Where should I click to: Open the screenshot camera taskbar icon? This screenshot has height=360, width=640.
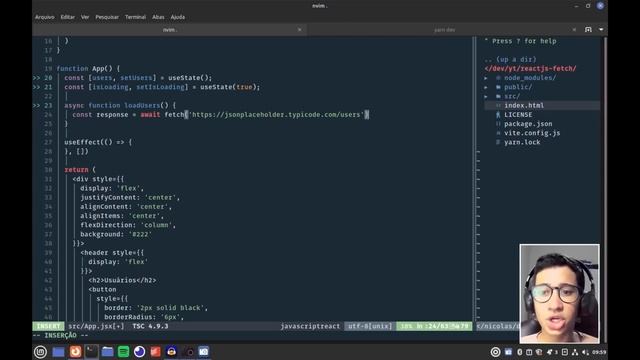coord(204,351)
